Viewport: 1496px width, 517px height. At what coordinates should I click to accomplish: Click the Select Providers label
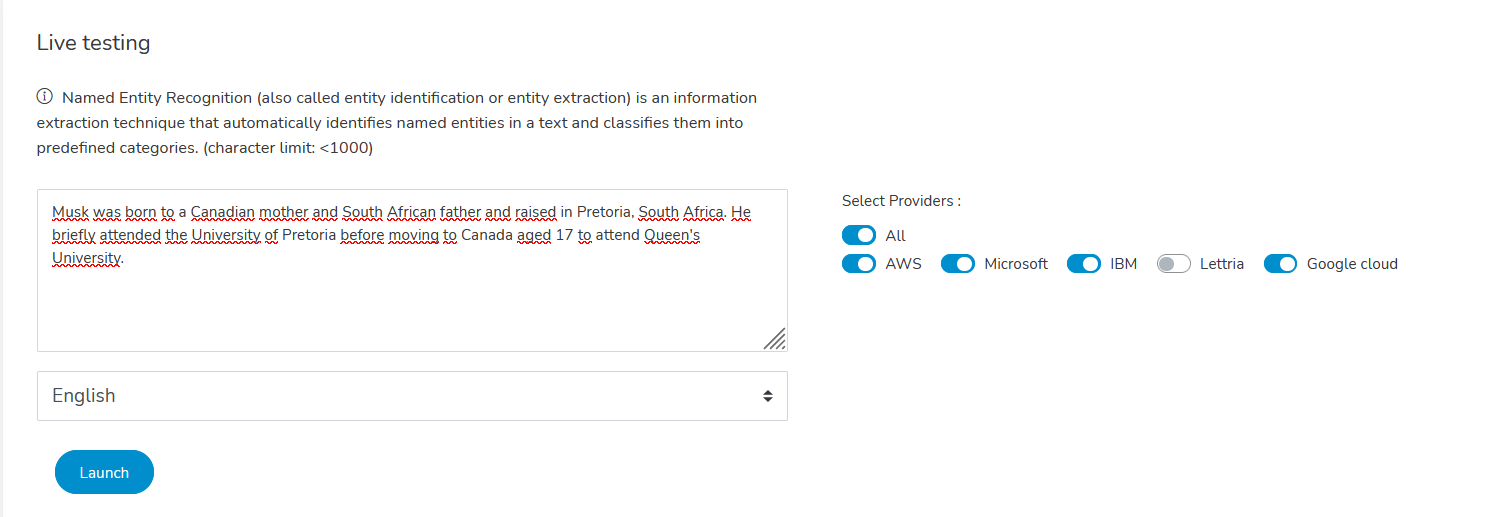click(901, 200)
